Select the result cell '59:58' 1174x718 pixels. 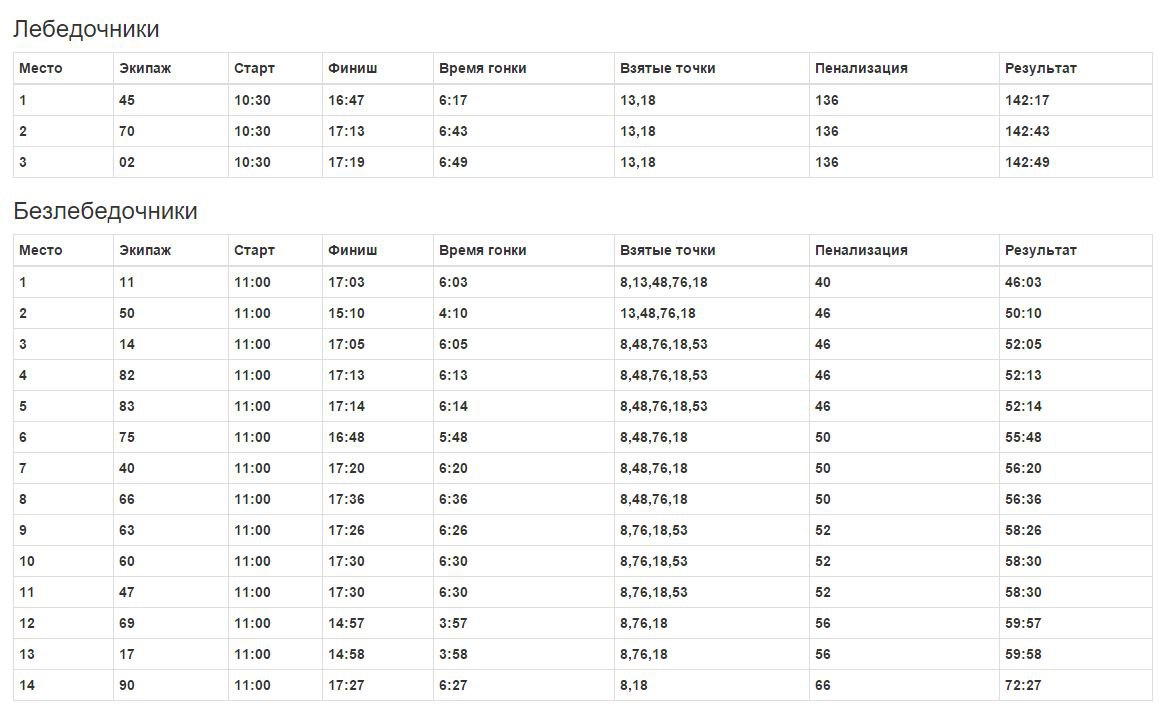[x=1023, y=654]
